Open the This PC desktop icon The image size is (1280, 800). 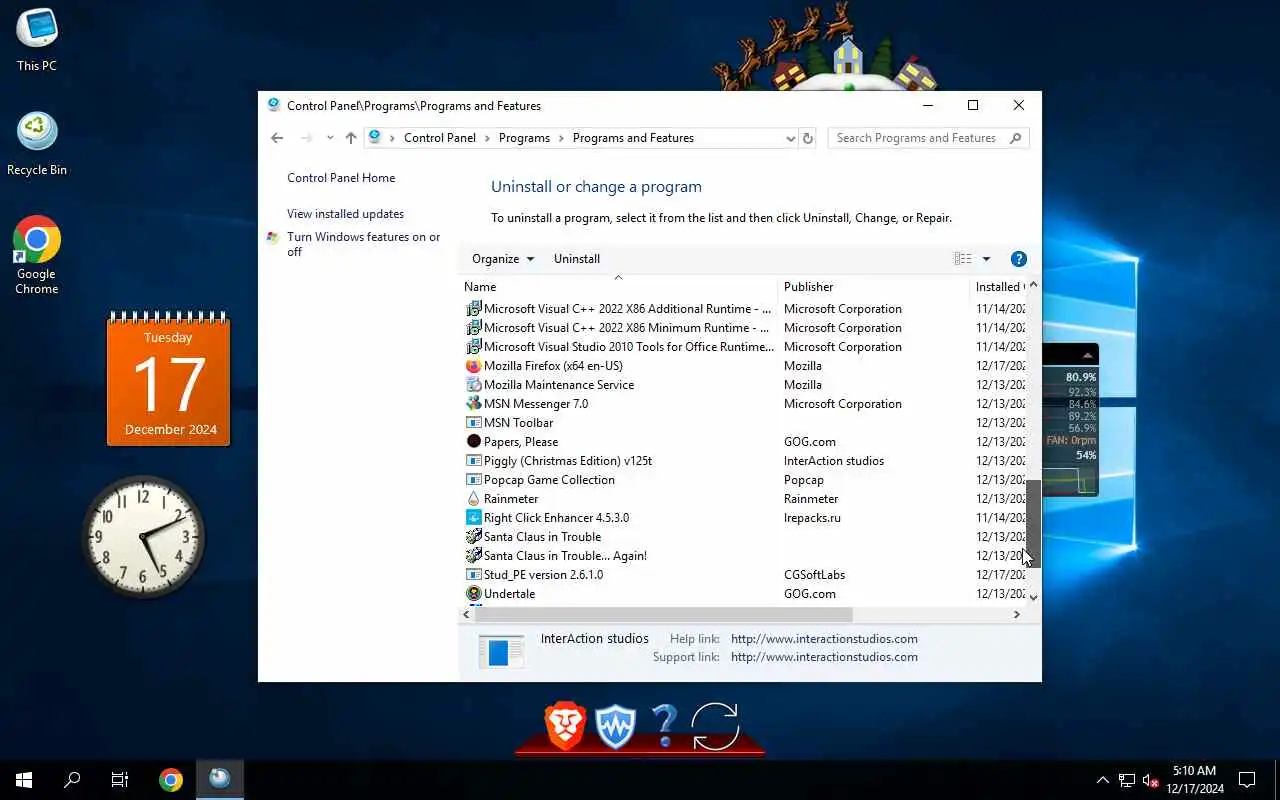pyautogui.click(x=37, y=40)
